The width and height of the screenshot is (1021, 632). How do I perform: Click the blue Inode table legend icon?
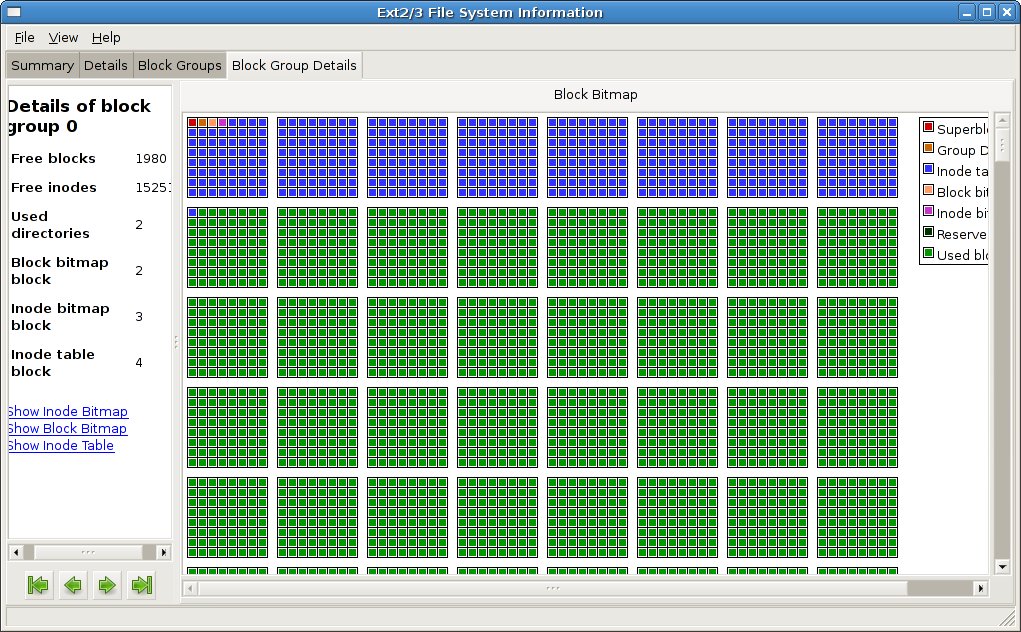click(928, 171)
